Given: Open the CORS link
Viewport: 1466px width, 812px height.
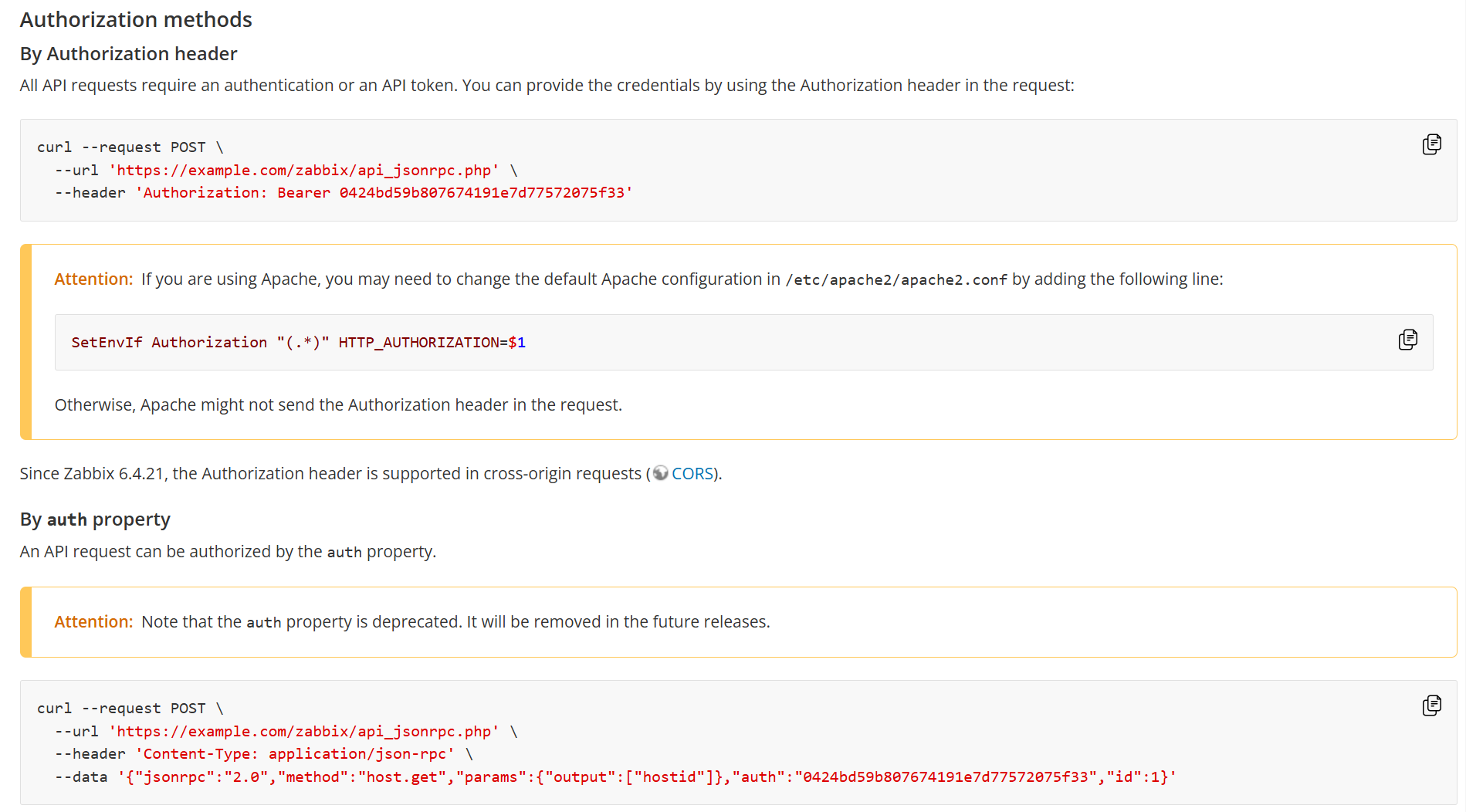Looking at the screenshot, I should coord(692,474).
